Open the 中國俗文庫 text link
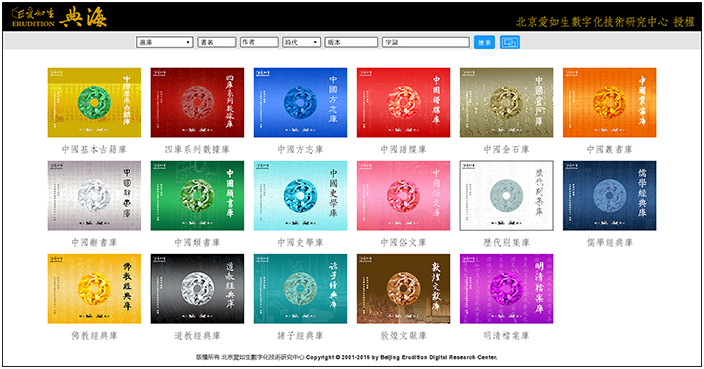Viewport: 704px width, 369px height. tap(404, 242)
